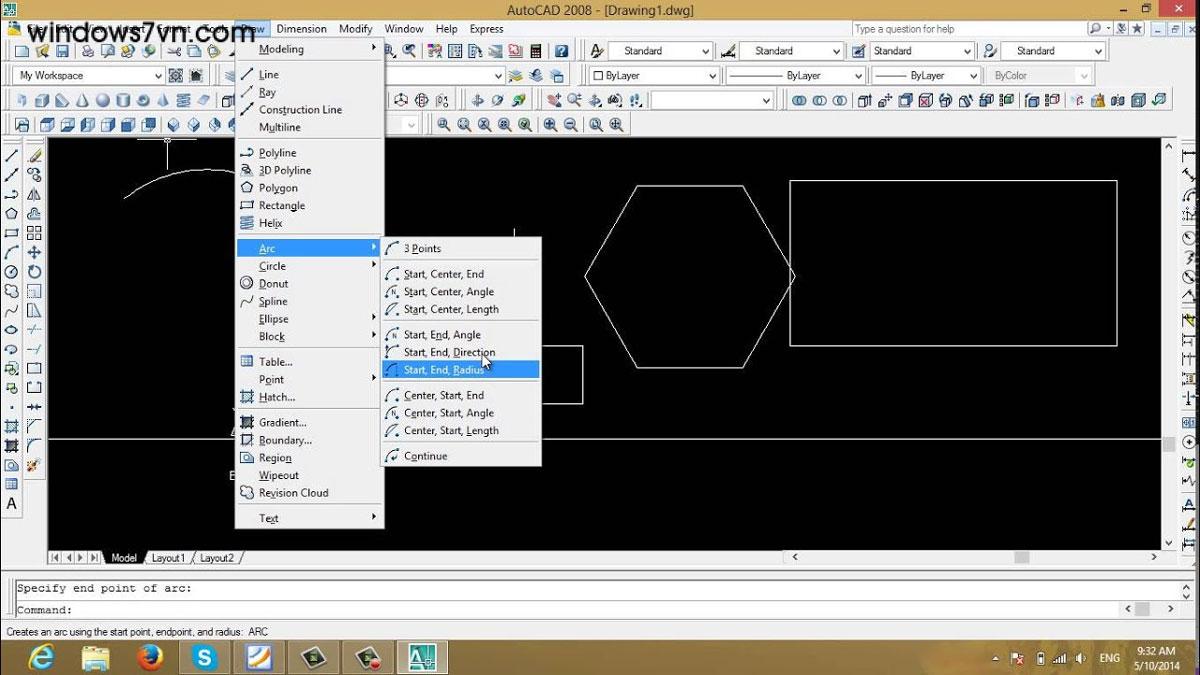Select the Rectangle tool in left toolbar
This screenshot has width=1200, height=675.
12,232
